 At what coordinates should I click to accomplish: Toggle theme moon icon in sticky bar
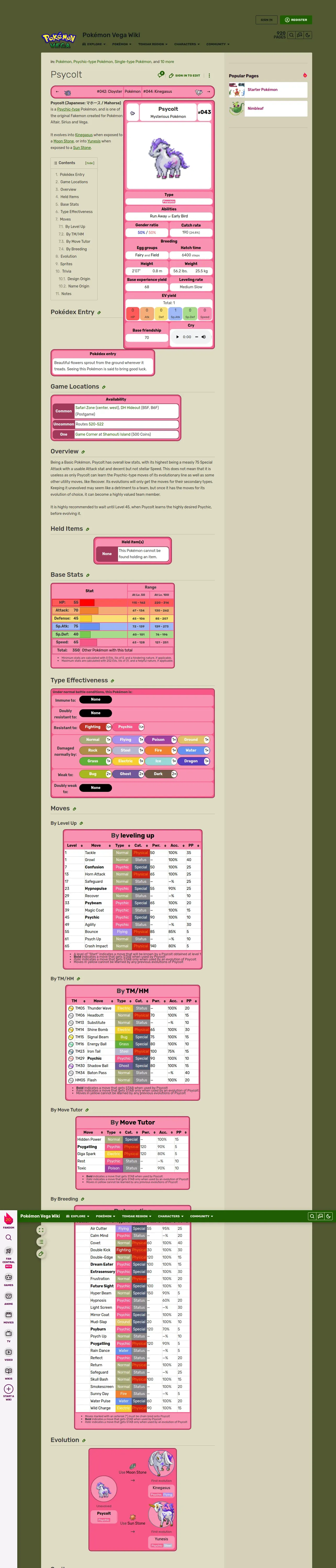pos(328,1216)
